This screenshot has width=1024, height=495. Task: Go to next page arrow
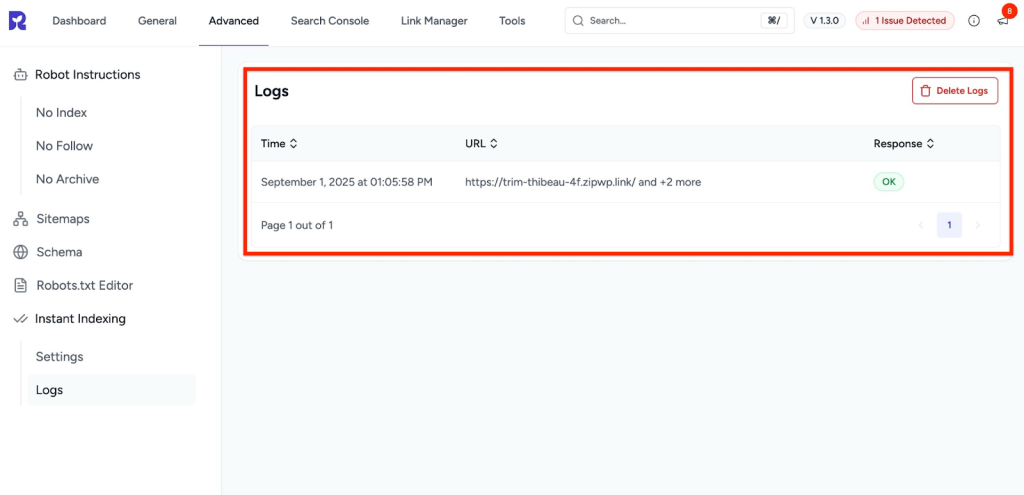(x=978, y=225)
